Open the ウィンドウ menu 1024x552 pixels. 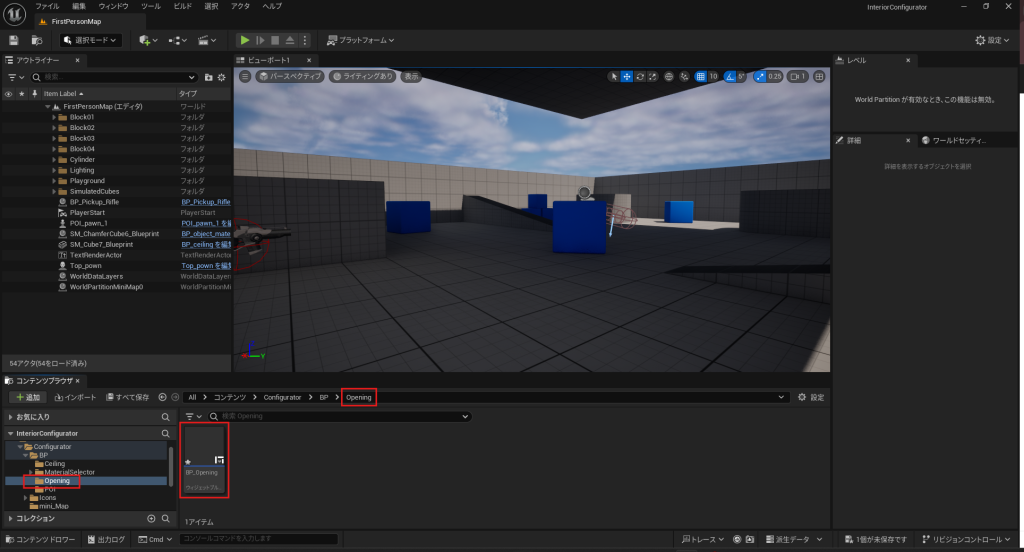coord(113,6)
